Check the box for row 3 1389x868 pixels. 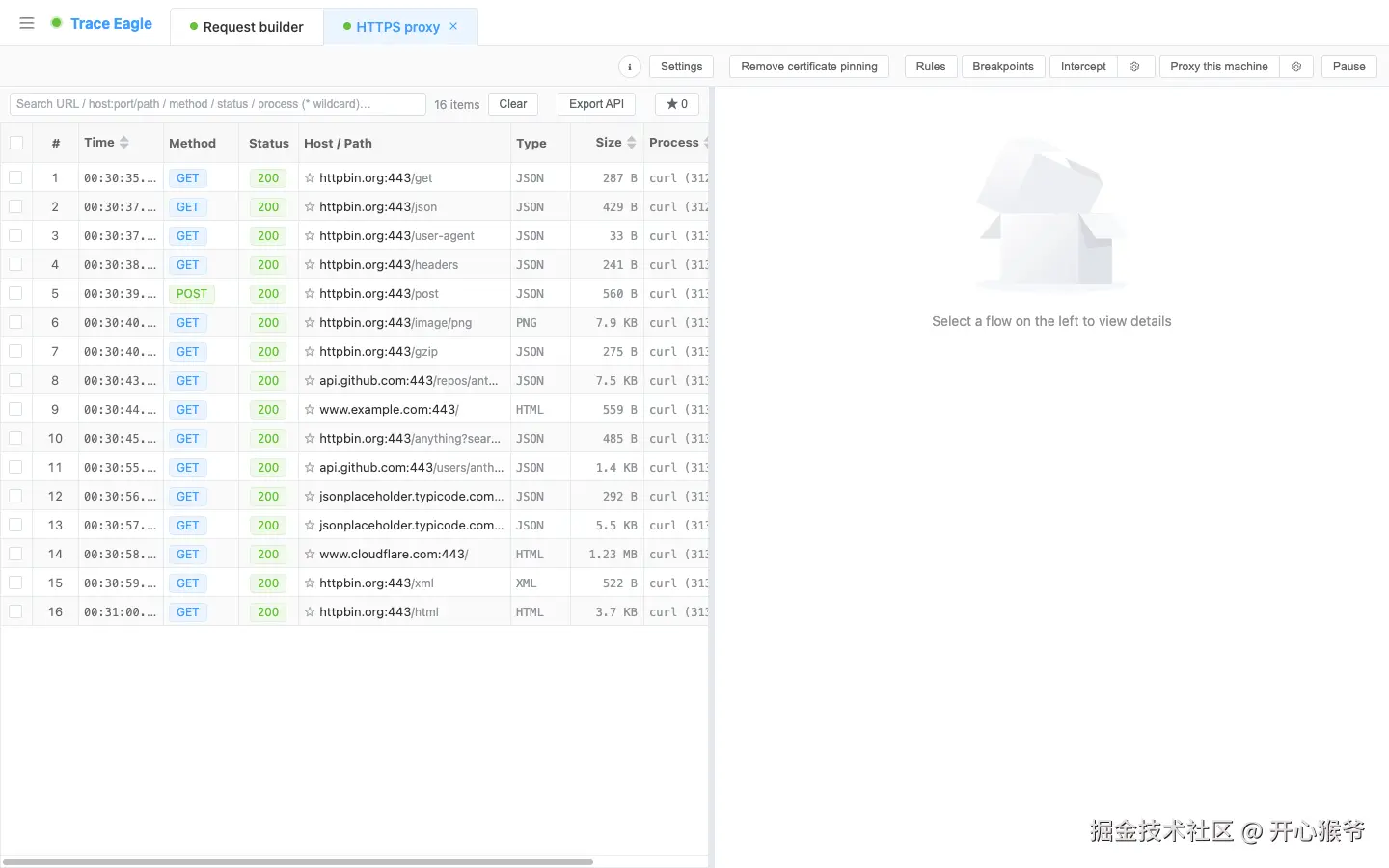tap(15, 235)
